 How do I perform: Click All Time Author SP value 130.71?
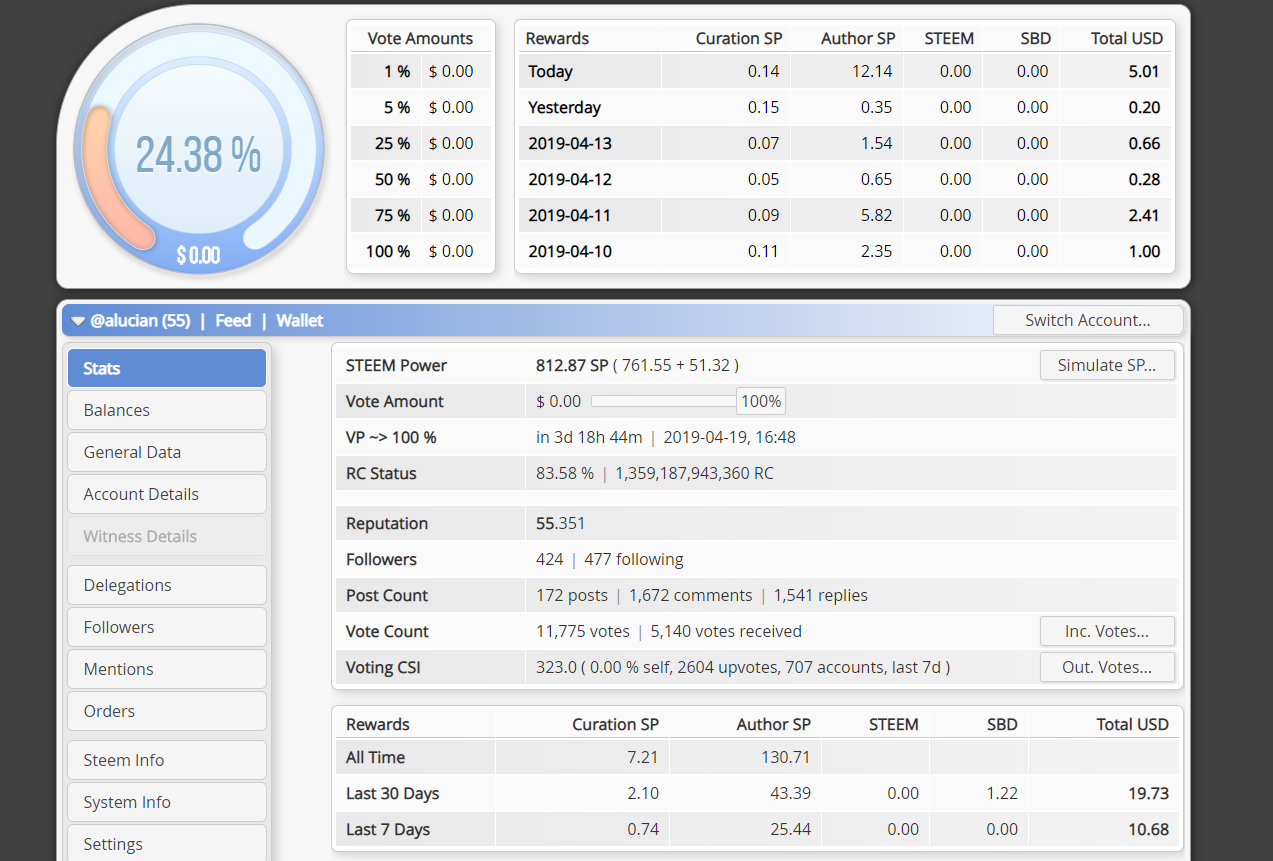click(786, 757)
